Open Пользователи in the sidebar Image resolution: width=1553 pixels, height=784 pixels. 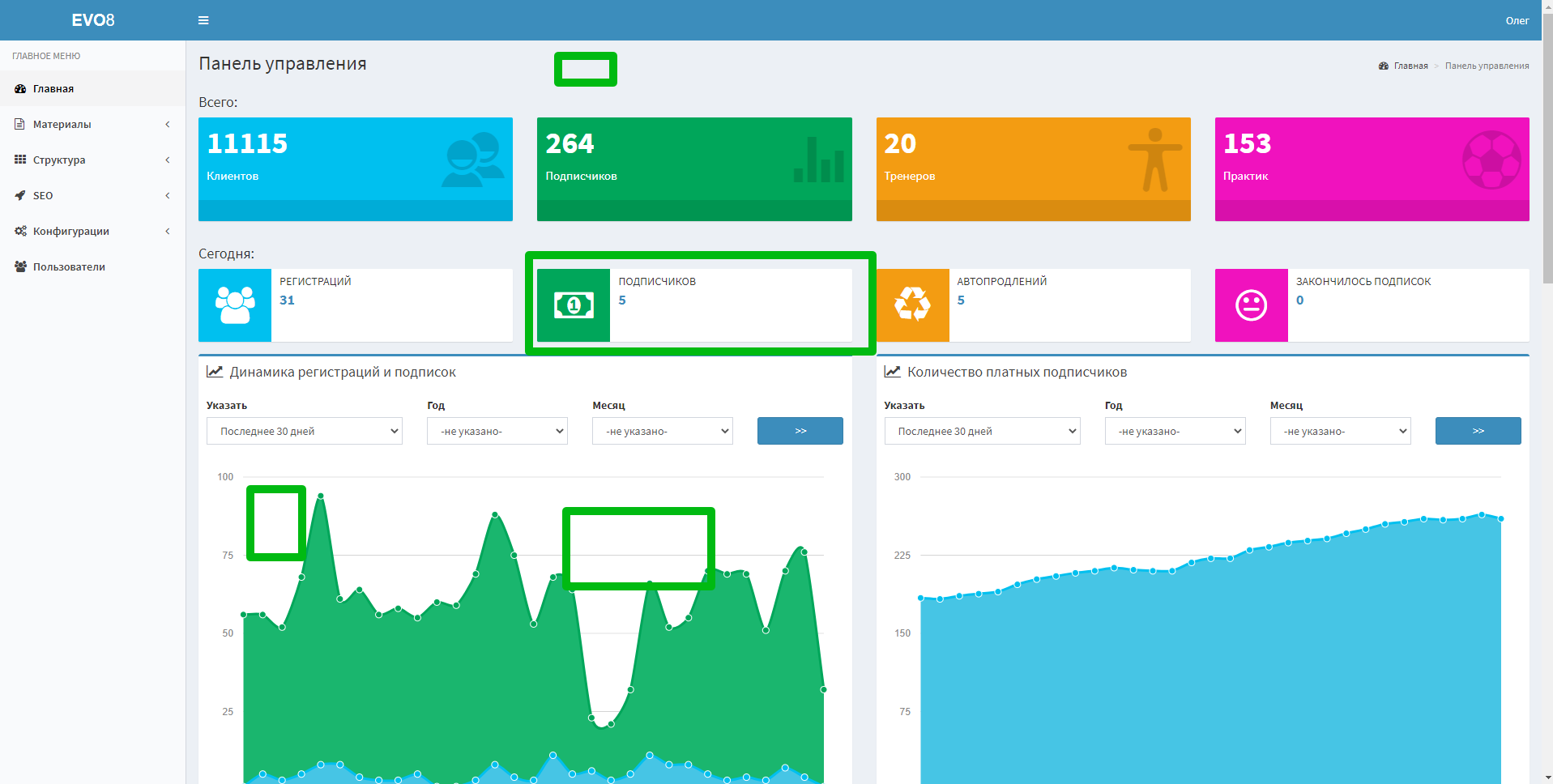(69, 266)
